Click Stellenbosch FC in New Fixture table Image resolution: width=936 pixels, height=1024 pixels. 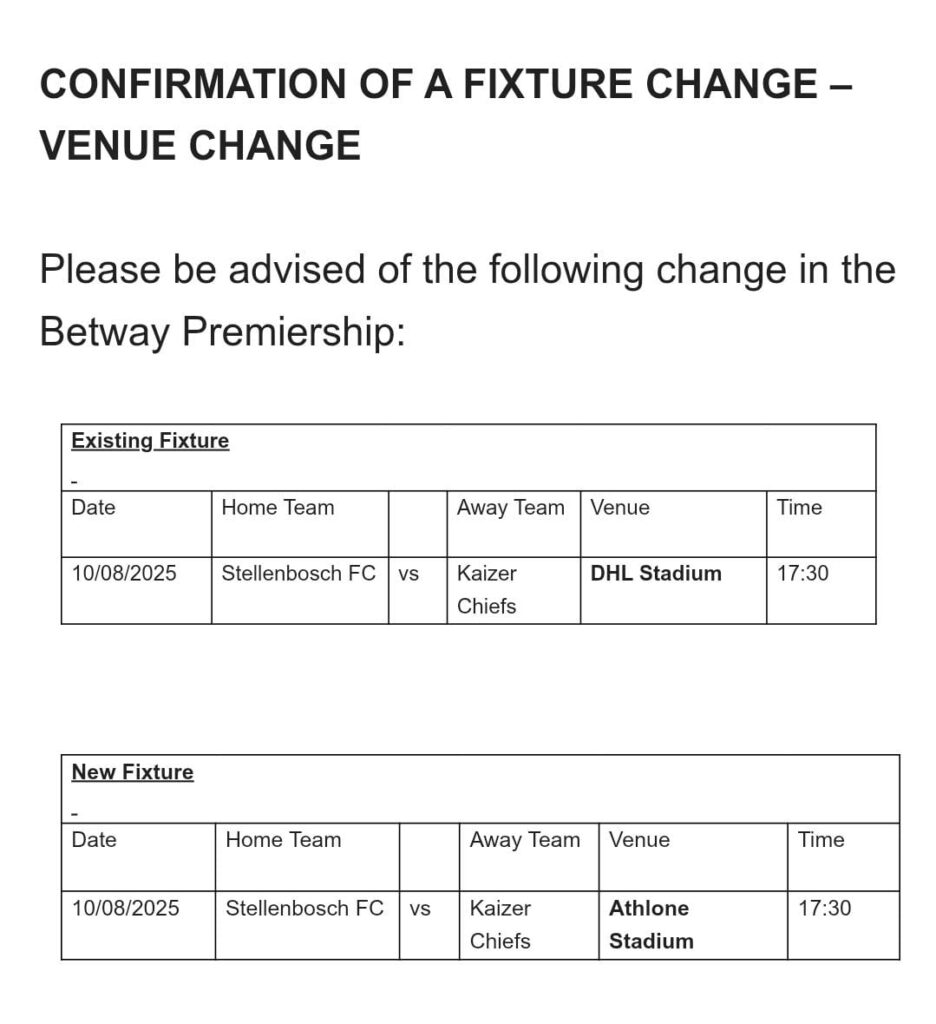[x=304, y=908]
